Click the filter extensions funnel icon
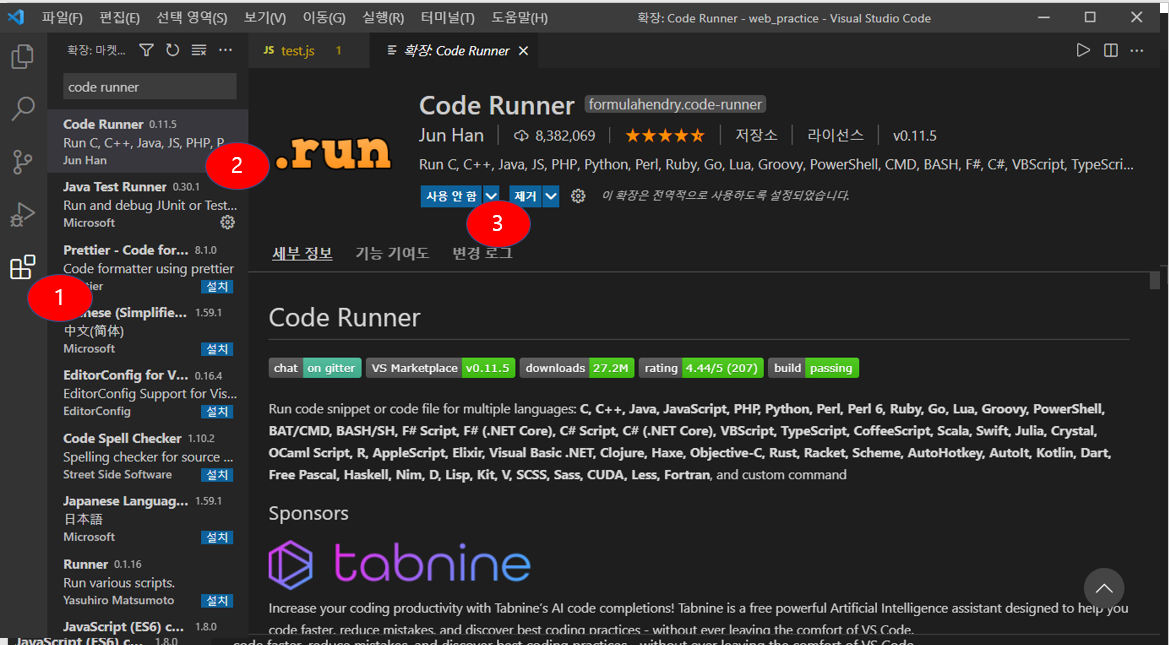 tap(147, 50)
